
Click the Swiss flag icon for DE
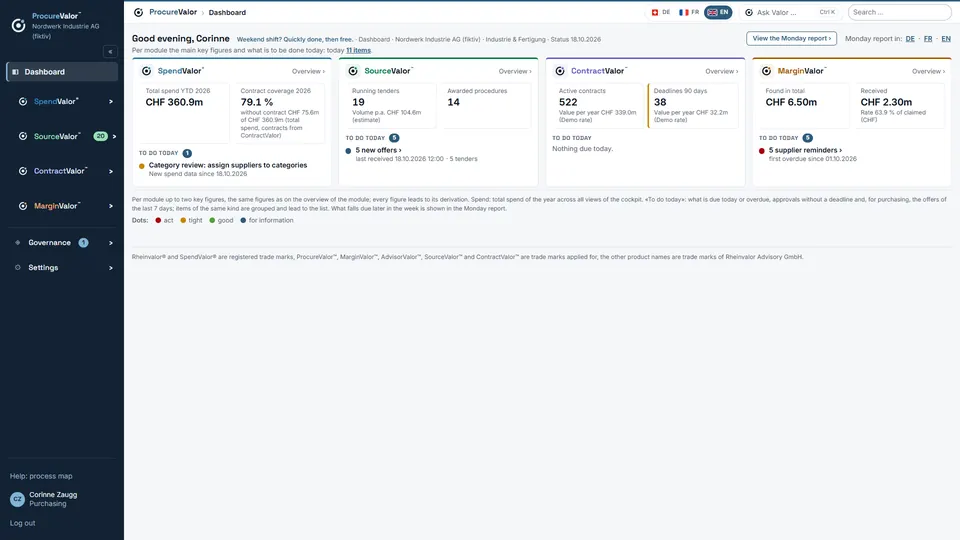pyautogui.click(x=654, y=12)
